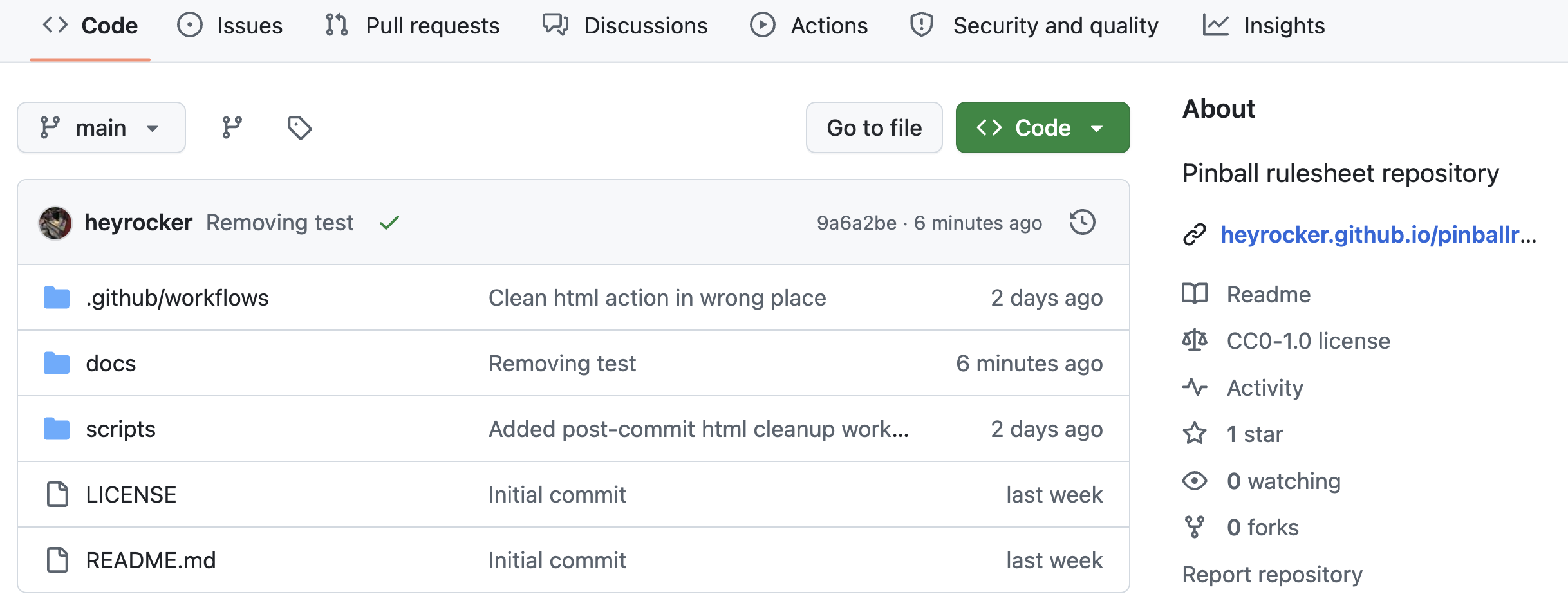Open the Insights tab

point(1264,26)
